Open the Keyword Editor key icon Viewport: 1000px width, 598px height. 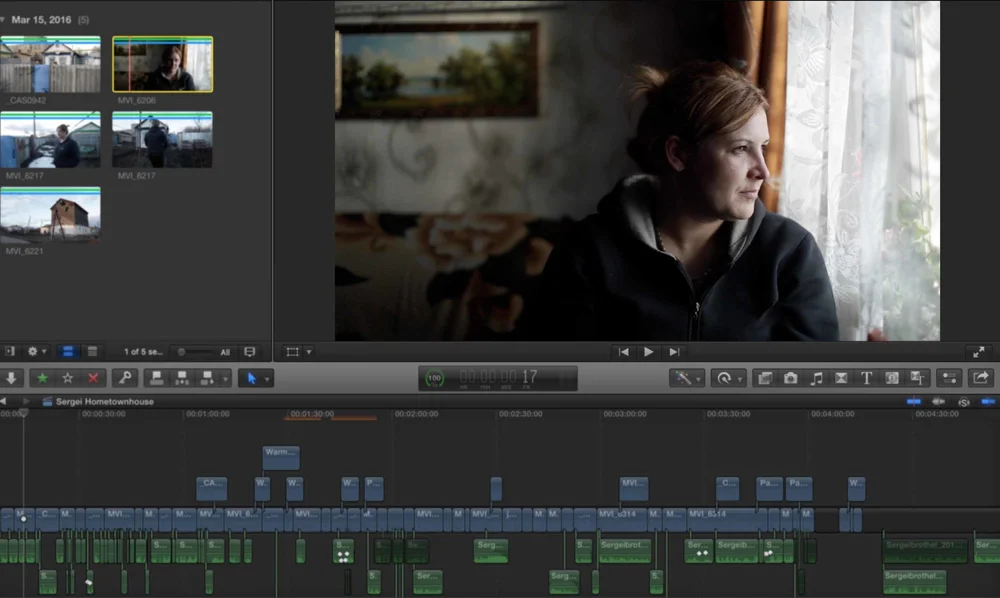tap(126, 378)
